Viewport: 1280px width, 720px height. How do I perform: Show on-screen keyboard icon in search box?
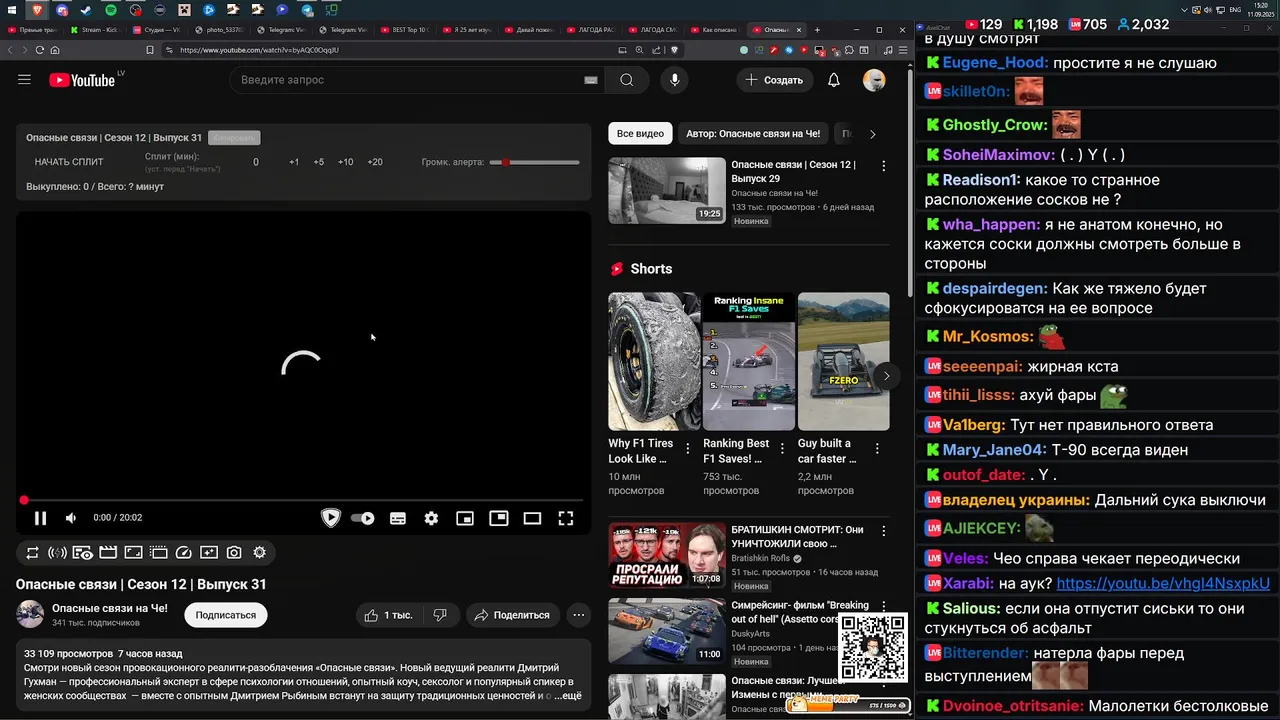(x=590, y=80)
